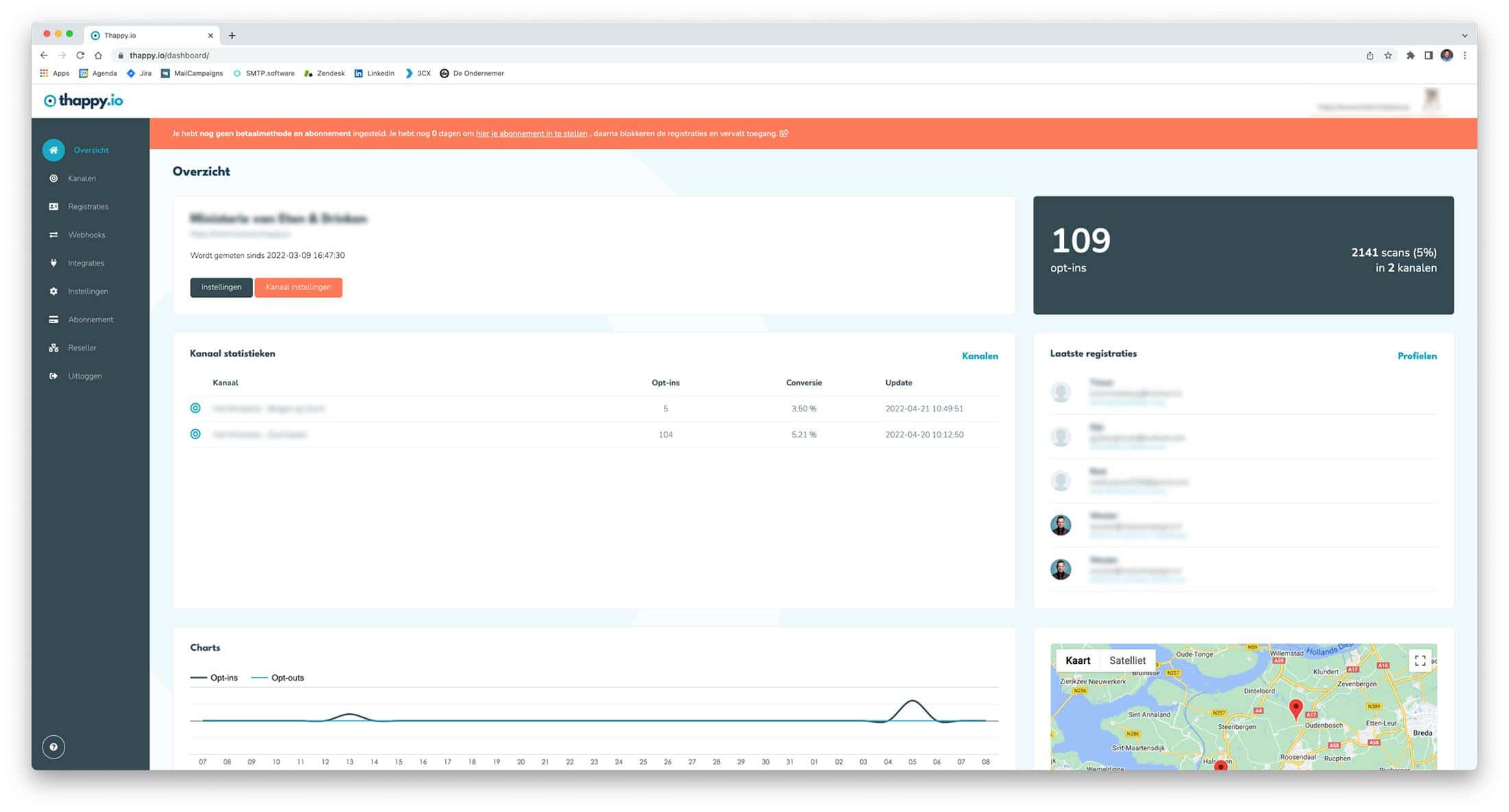Follow the abonnement instellen link in banner
Screen dimensions: 1509x812
point(532,134)
